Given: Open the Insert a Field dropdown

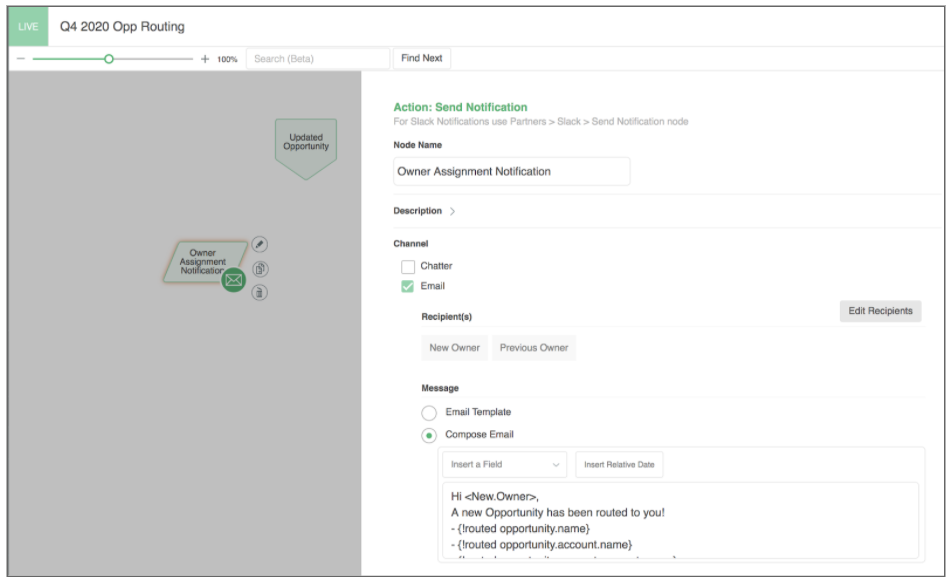Looking at the screenshot, I should pos(504,465).
